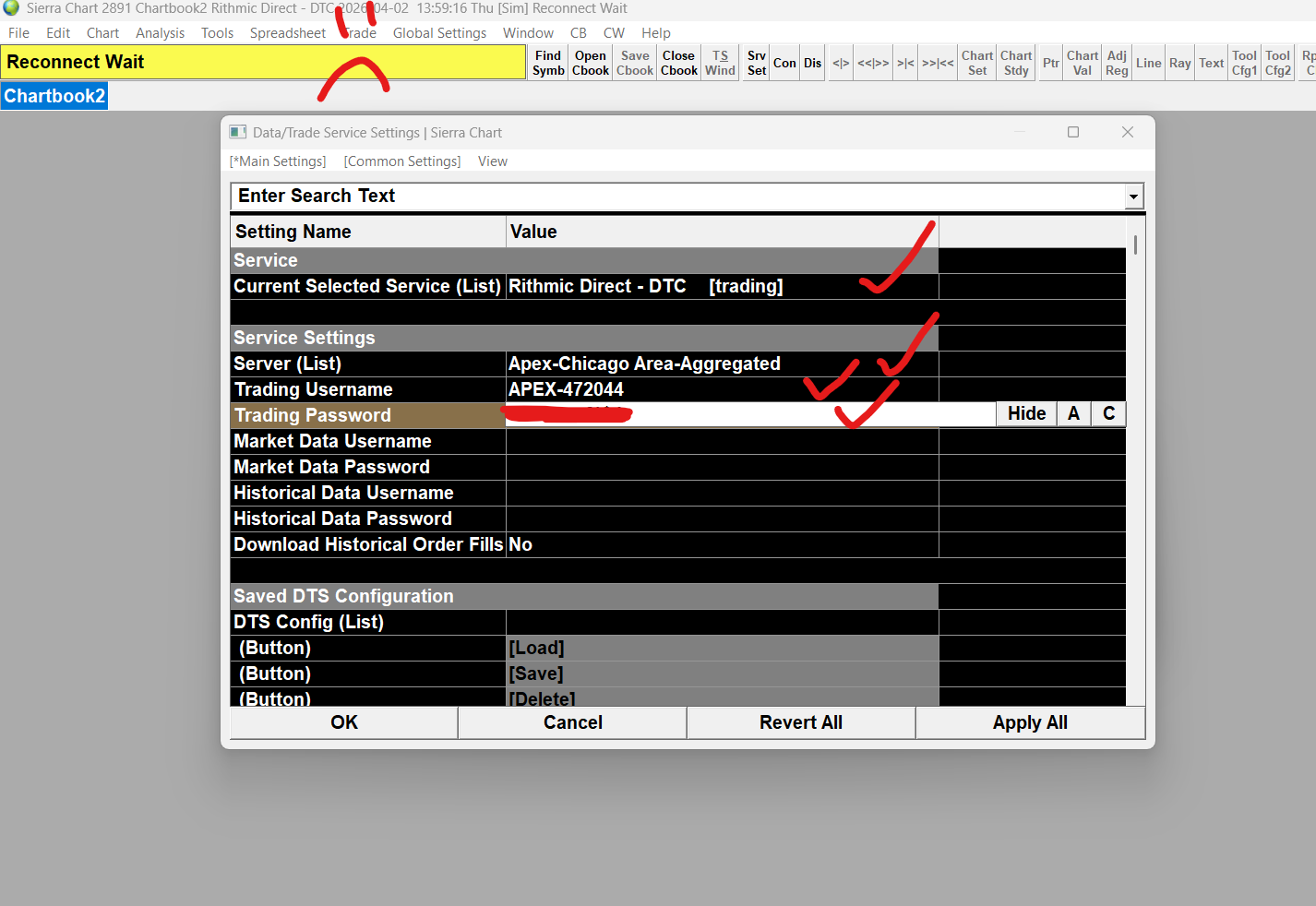
Task: Open the Spreadsheet menu
Action: [287, 33]
